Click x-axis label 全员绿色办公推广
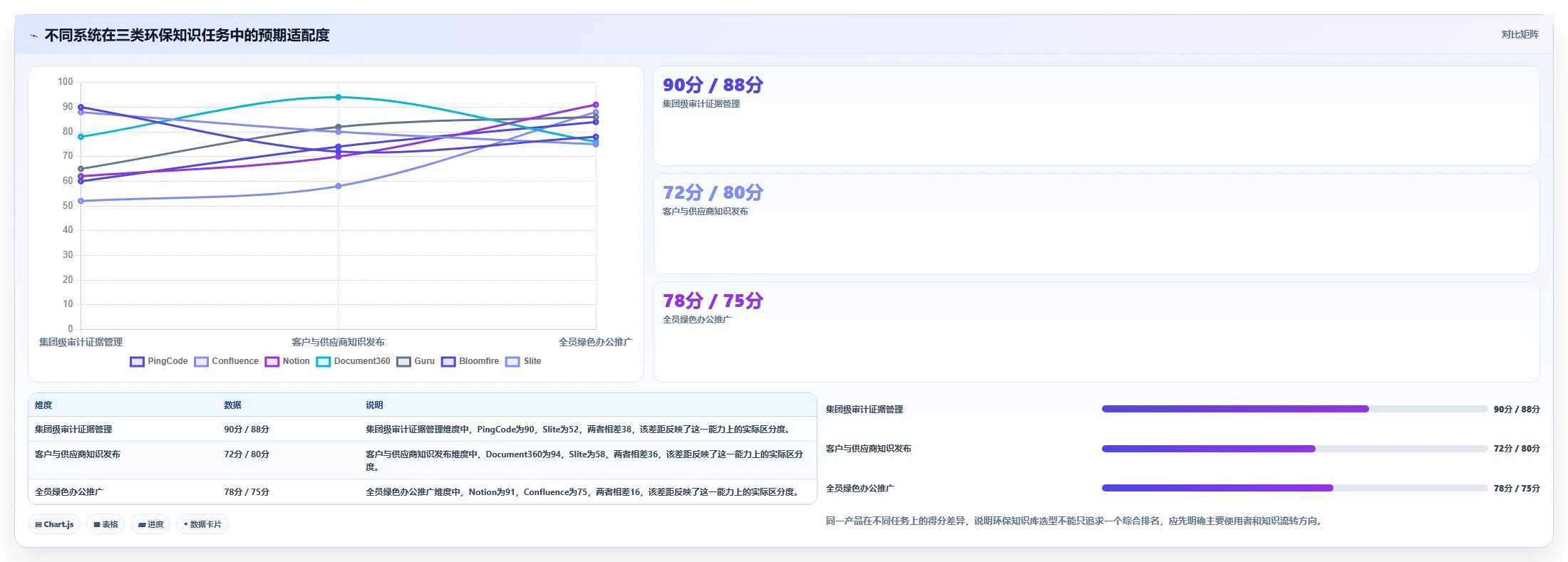 595,343
